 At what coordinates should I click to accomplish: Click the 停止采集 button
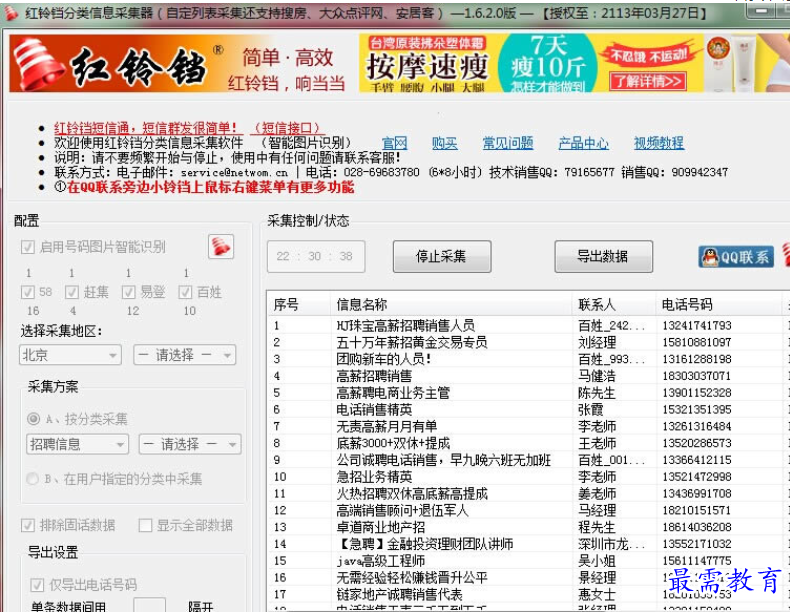point(442,256)
